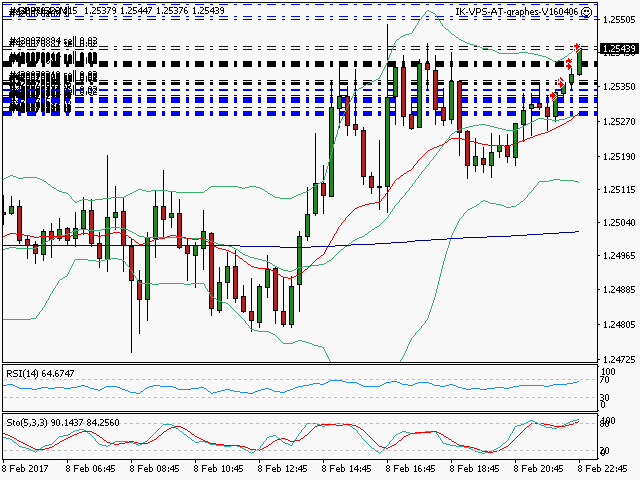640x480 pixels.
Task: Click the RSI 70 level scale label
Action: pos(605,380)
